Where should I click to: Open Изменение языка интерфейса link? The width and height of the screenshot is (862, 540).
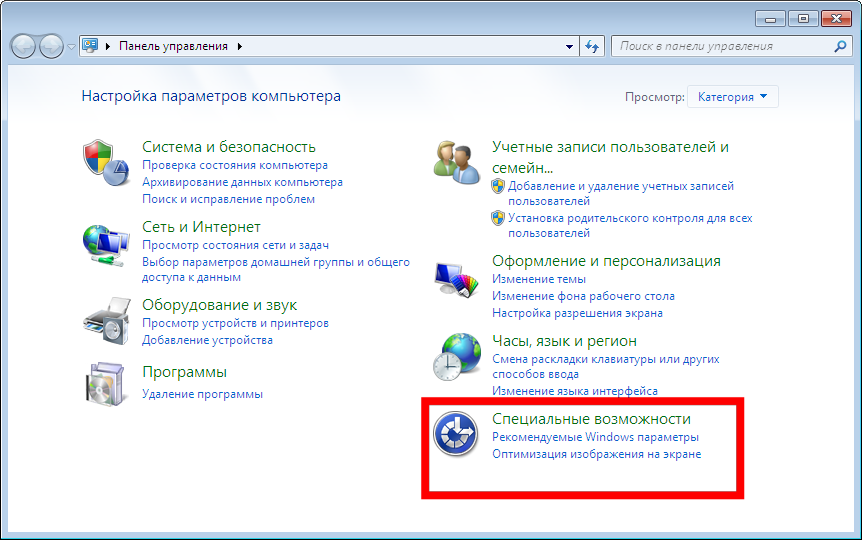[574, 391]
